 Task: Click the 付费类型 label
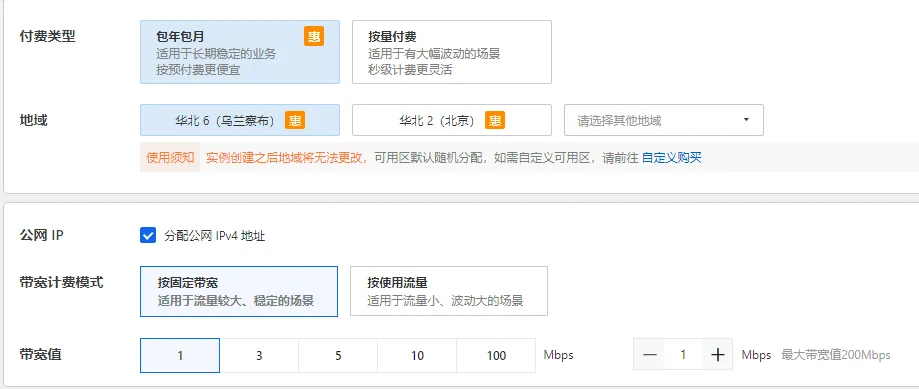47,36
